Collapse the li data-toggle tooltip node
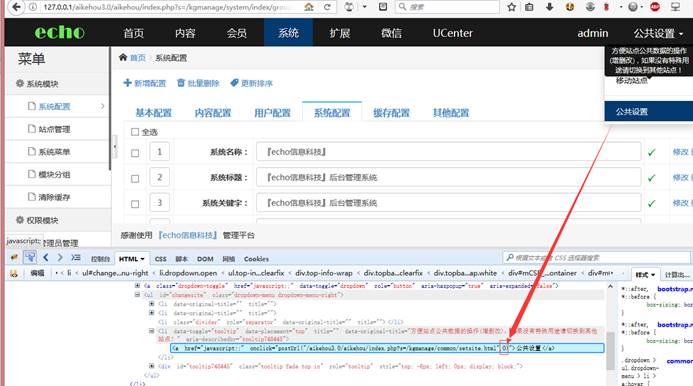The width and height of the screenshot is (693, 386). click(152, 330)
